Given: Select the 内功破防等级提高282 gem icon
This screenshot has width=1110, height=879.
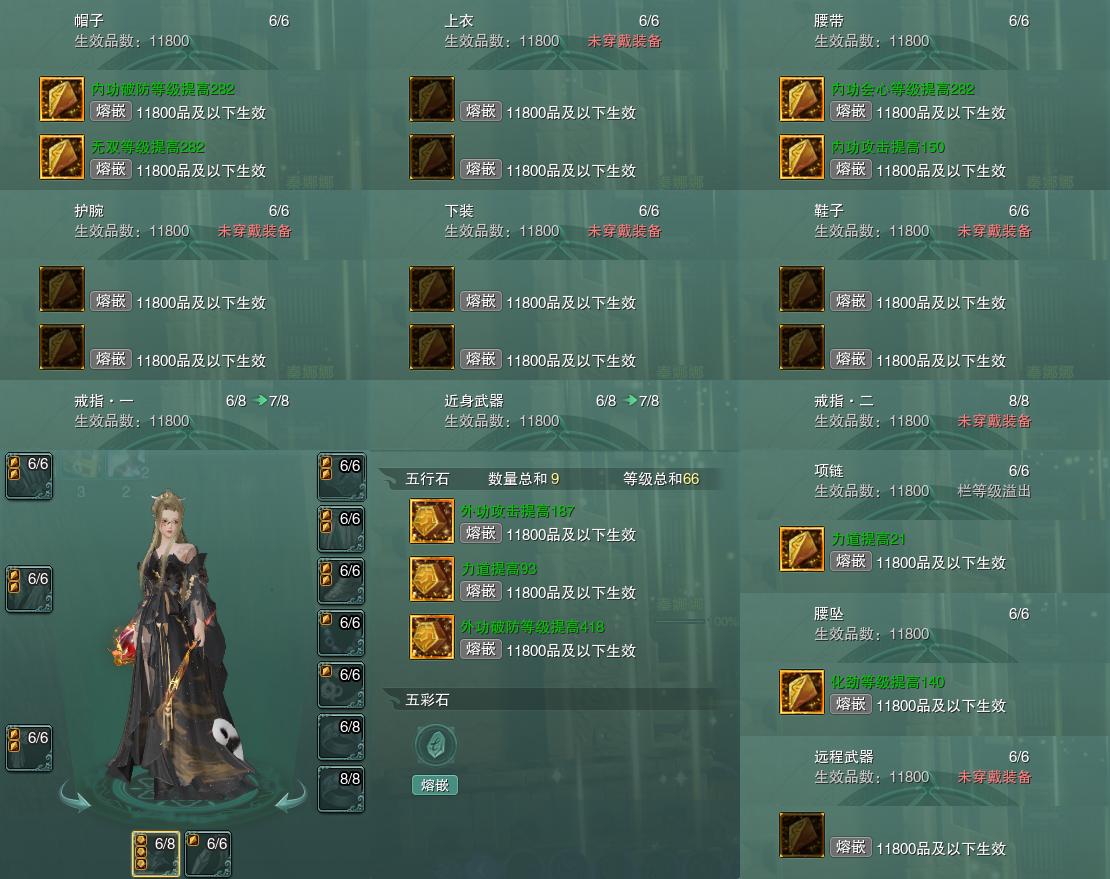Looking at the screenshot, I should [62, 99].
